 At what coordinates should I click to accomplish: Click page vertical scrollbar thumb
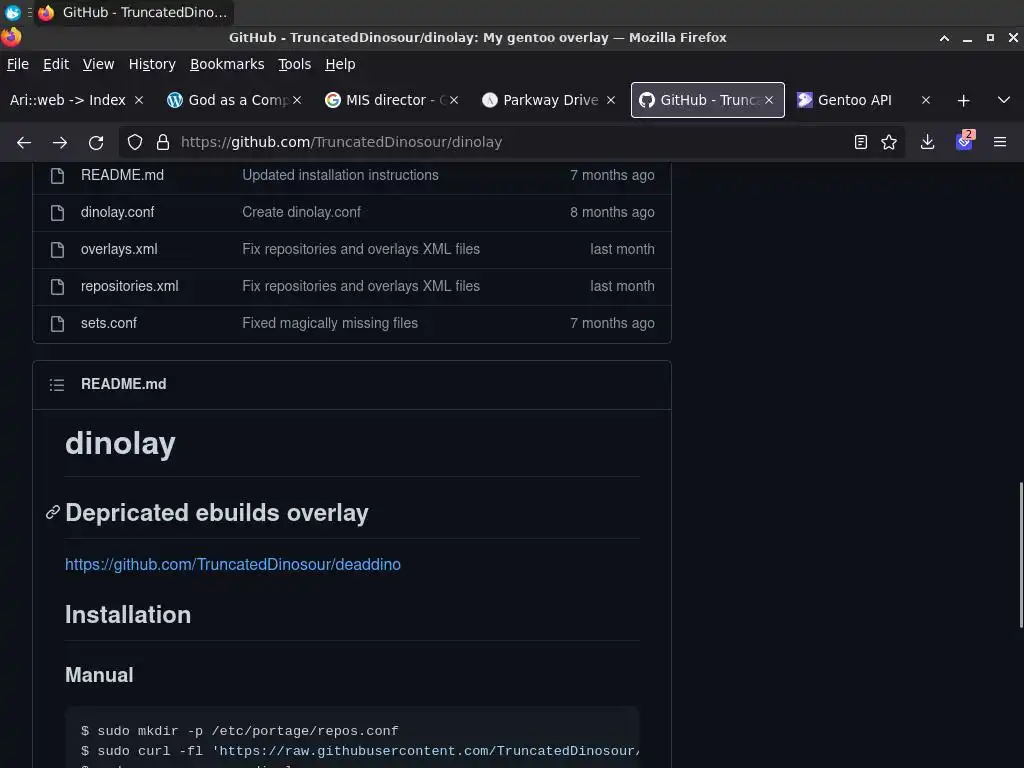[1021, 555]
